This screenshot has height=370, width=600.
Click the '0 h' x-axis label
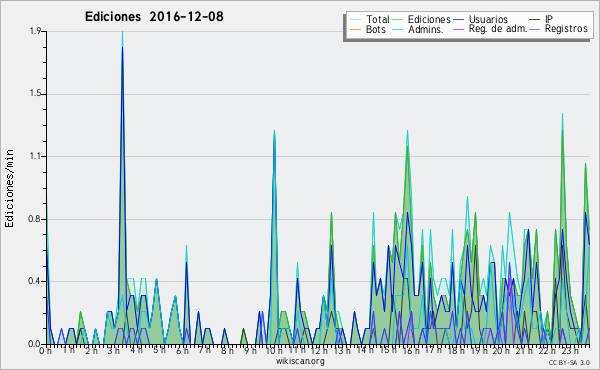click(x=46, y=351)
